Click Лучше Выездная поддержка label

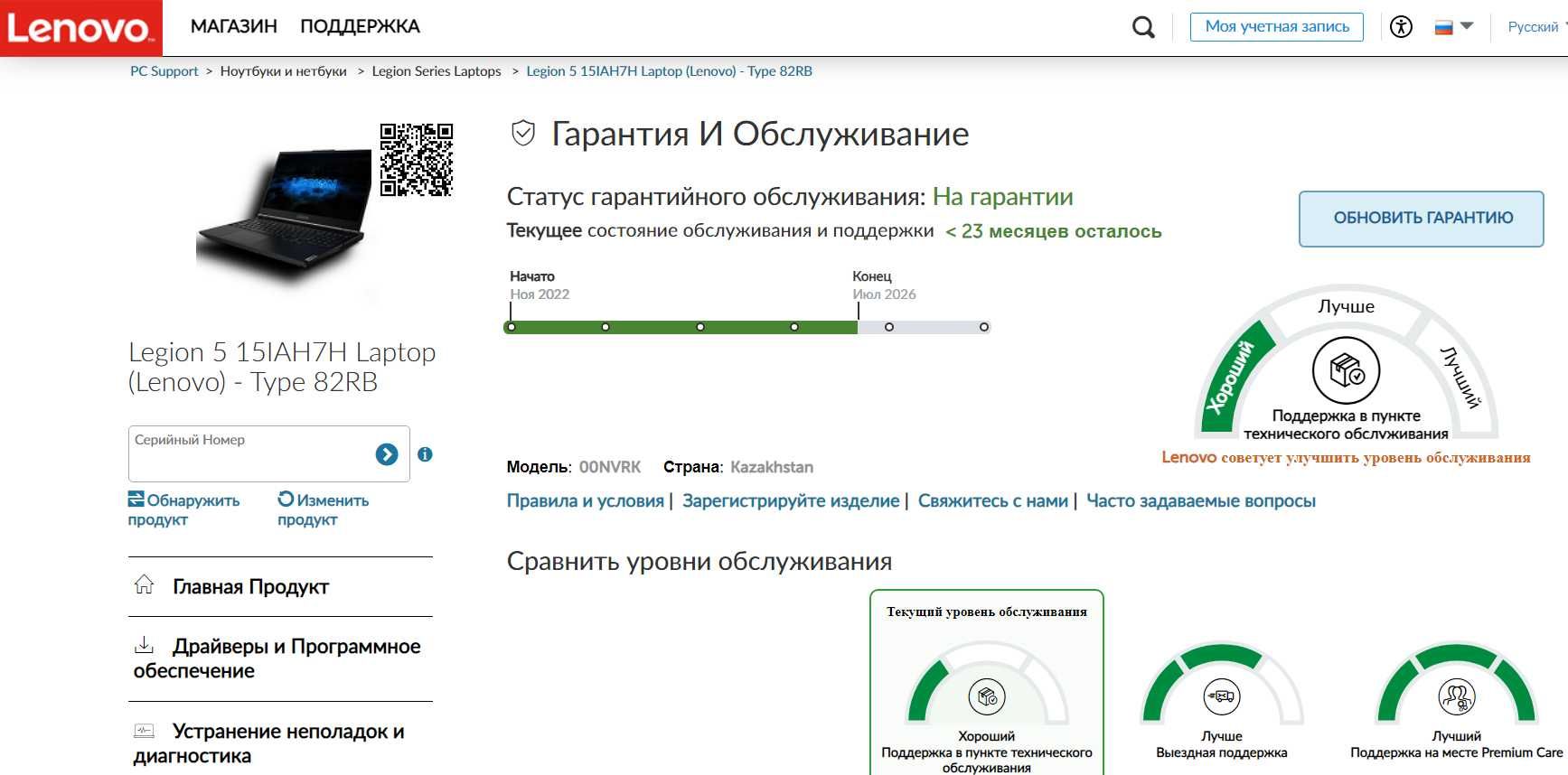(1222, 744)
